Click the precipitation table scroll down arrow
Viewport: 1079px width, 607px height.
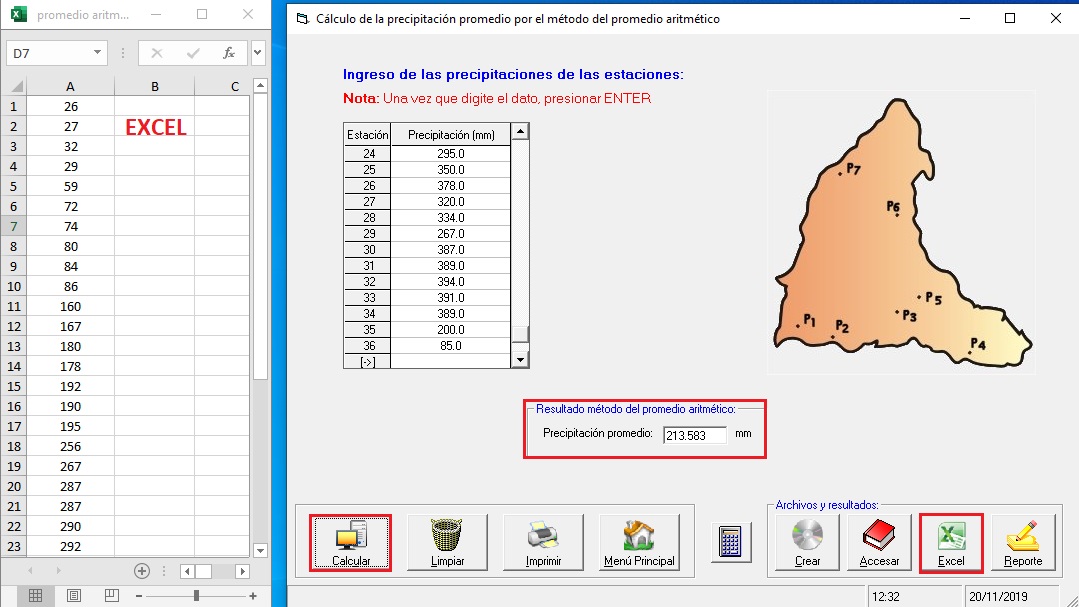[520, 359]
